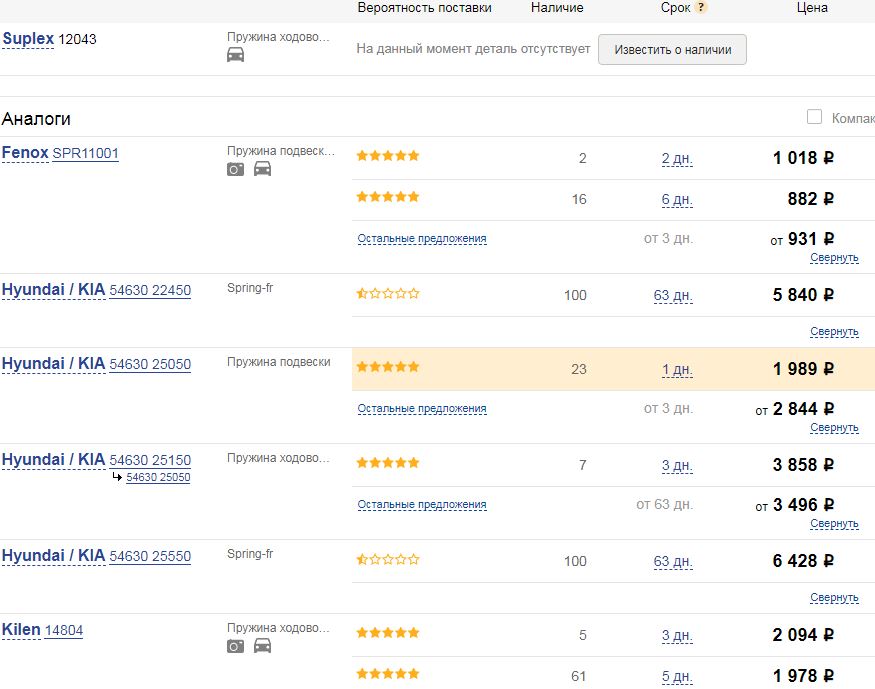This screenshot has width=875, height=689.
Task: Open the Fenox brand link
Action: 25,152
